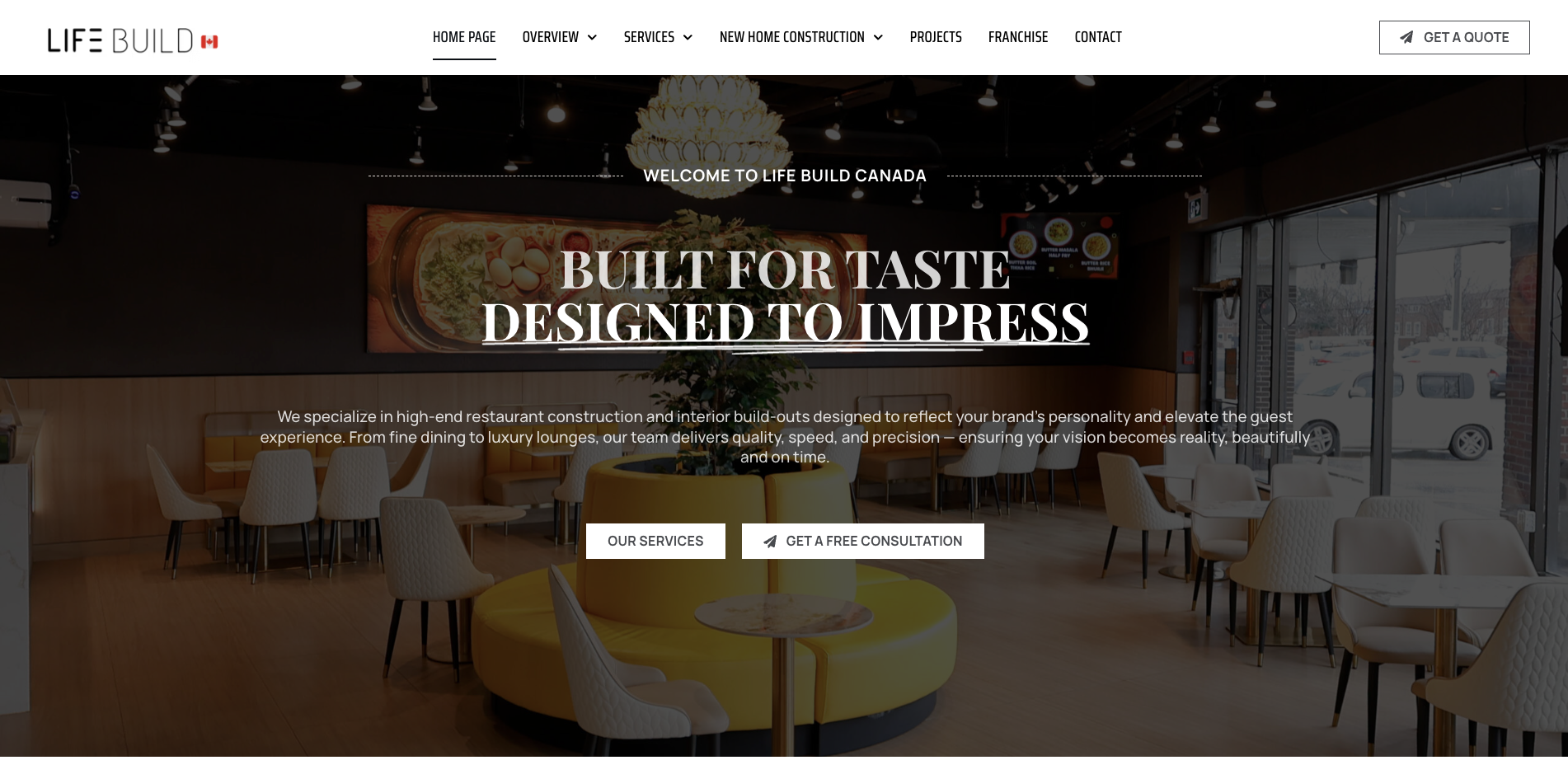Viewport: 1568px width, 779px height.
Task: Select the Services menu label
Action: 649,37
